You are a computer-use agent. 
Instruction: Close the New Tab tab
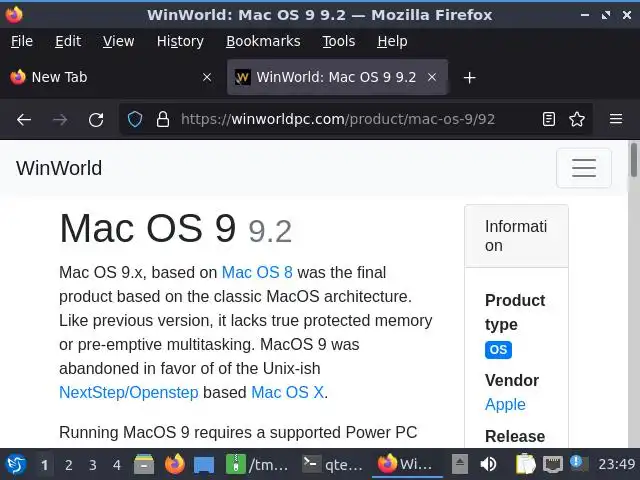[x=207, y=77]
